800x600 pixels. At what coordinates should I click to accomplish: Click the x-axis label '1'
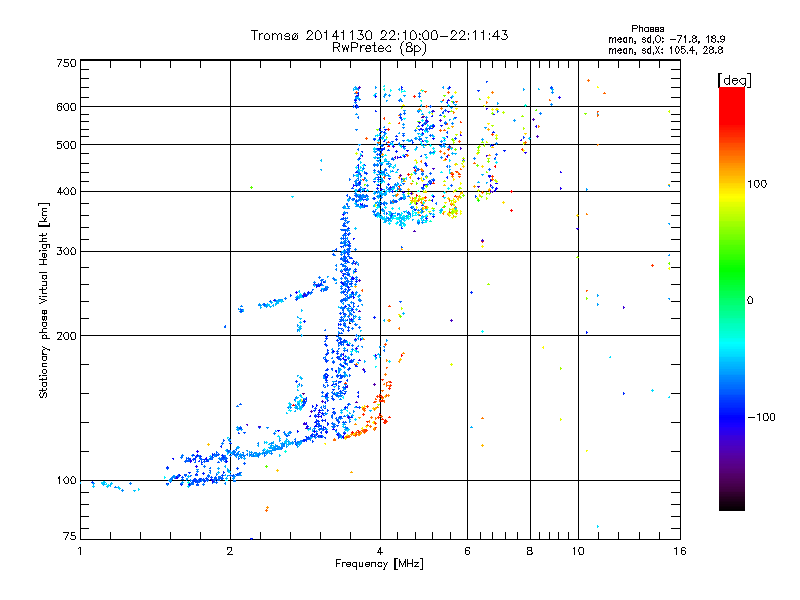pos(80,551)
